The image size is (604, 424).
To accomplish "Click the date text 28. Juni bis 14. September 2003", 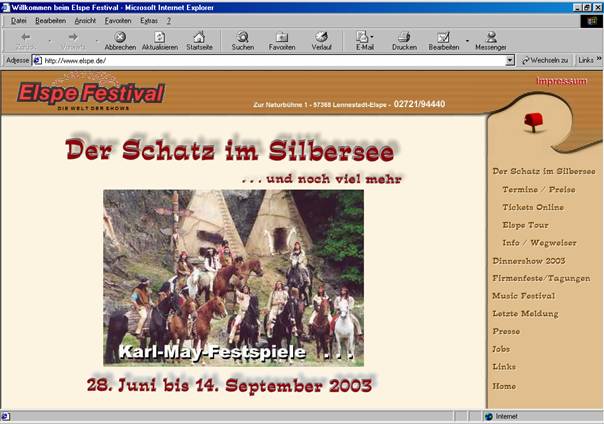I will 230,385.
